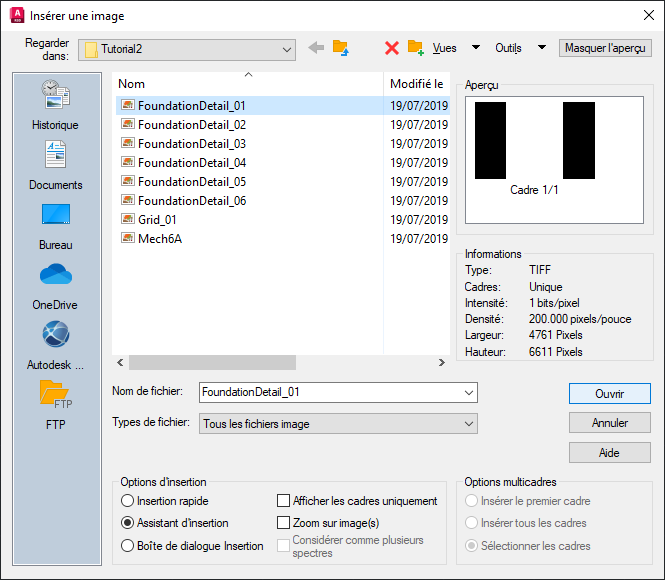Click the FoundationDetail_03 file icon

[x=128, y=143]
